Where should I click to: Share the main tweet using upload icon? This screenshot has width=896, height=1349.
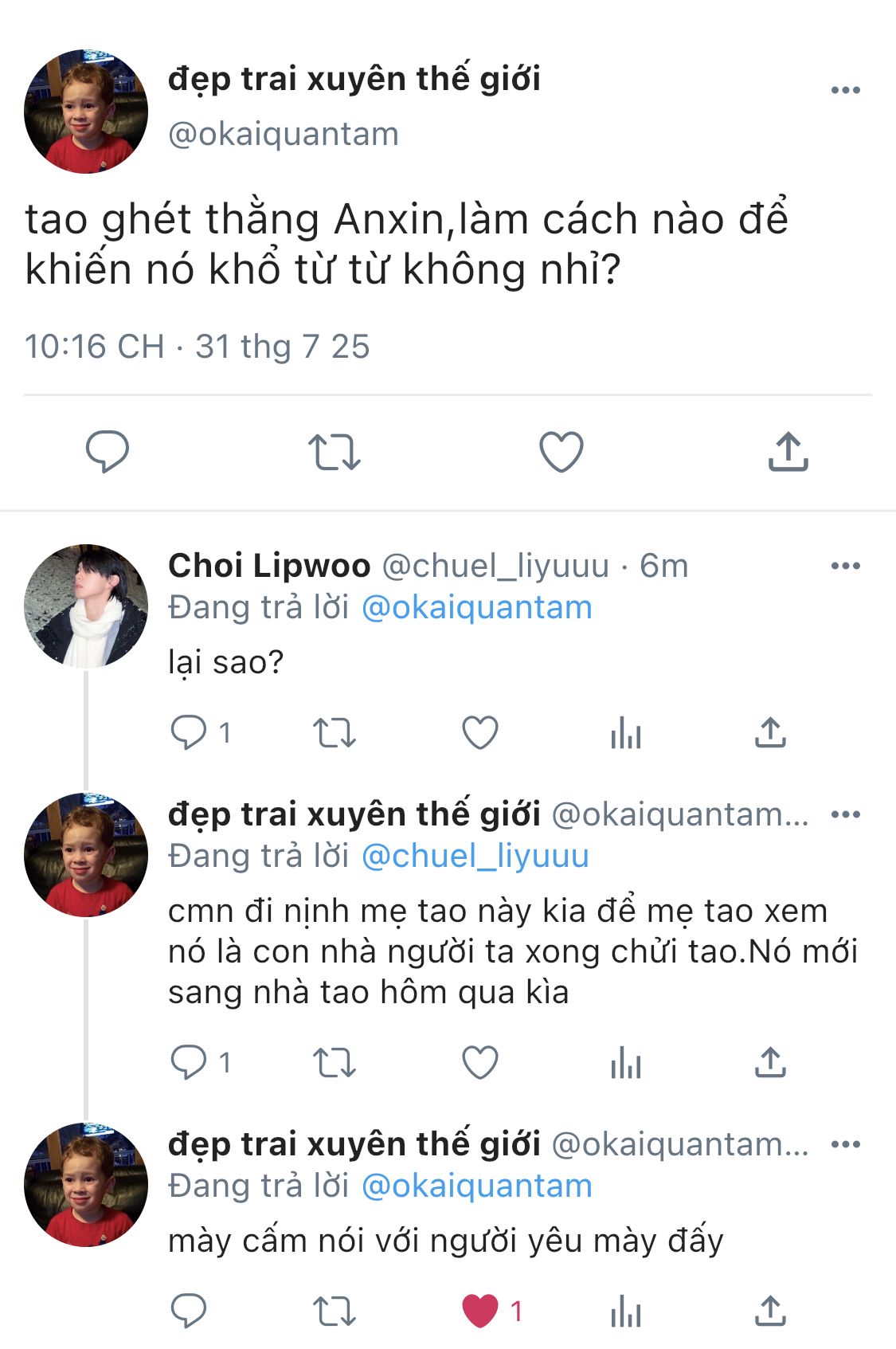pos(788,452)
